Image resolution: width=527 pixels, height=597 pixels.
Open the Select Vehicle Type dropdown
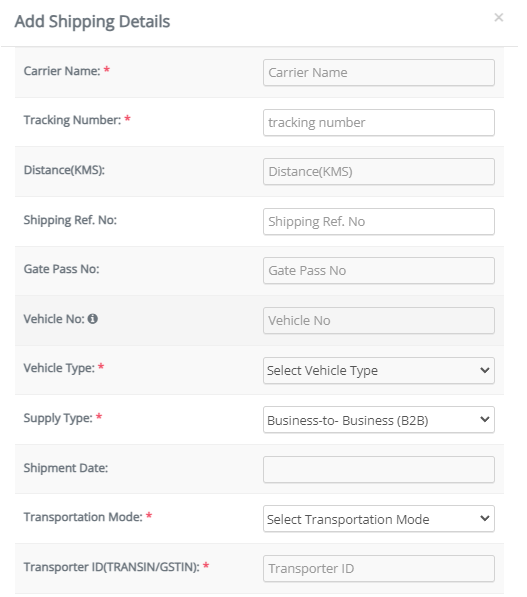(x=378, y=370)
